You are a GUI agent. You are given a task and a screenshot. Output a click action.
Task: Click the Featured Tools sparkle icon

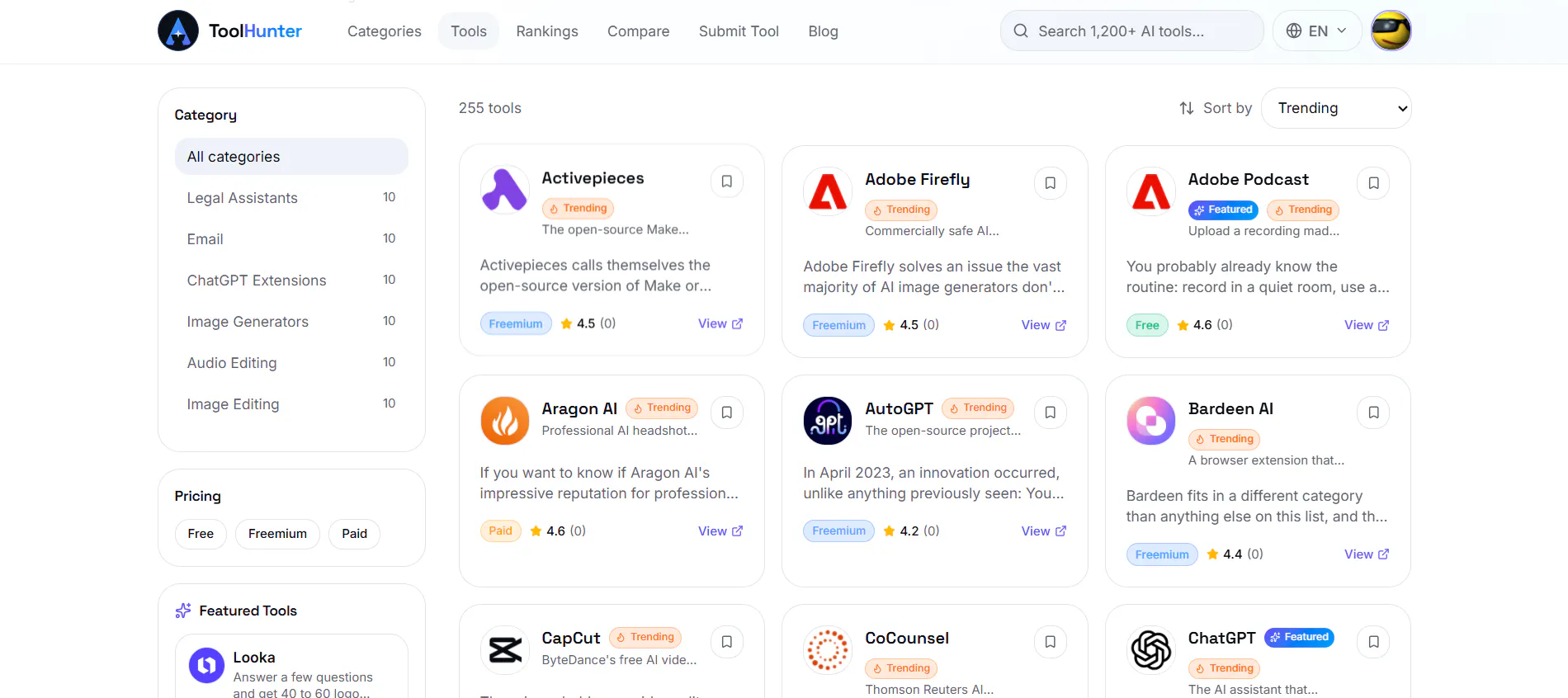183,611
